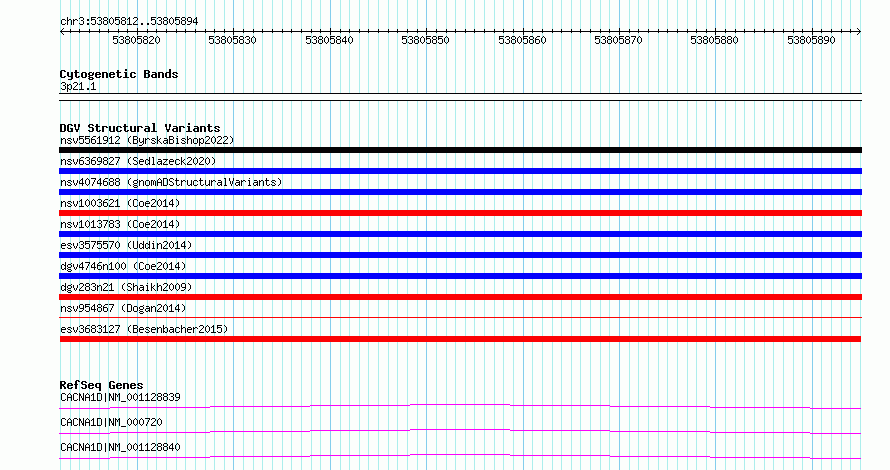Open variant dgv283n21 (Shaikh2009) label

[126, 287]
